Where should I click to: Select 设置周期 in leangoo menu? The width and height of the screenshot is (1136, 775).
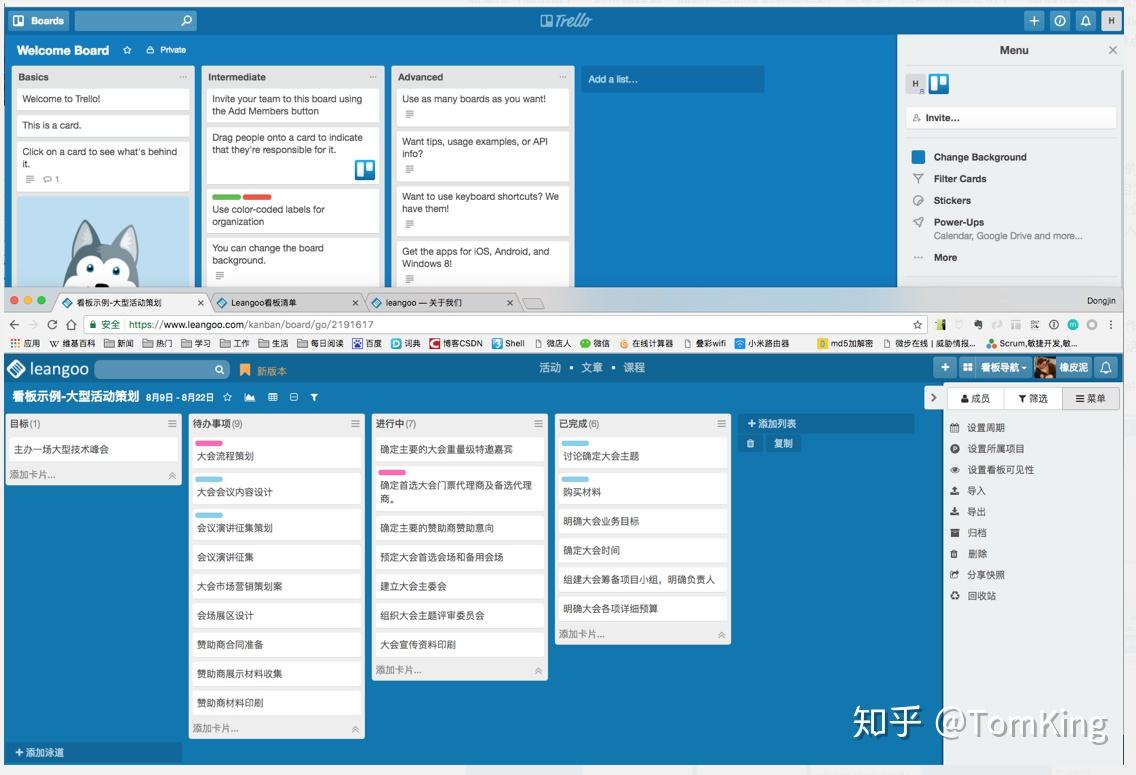click(x=977, y=427)
